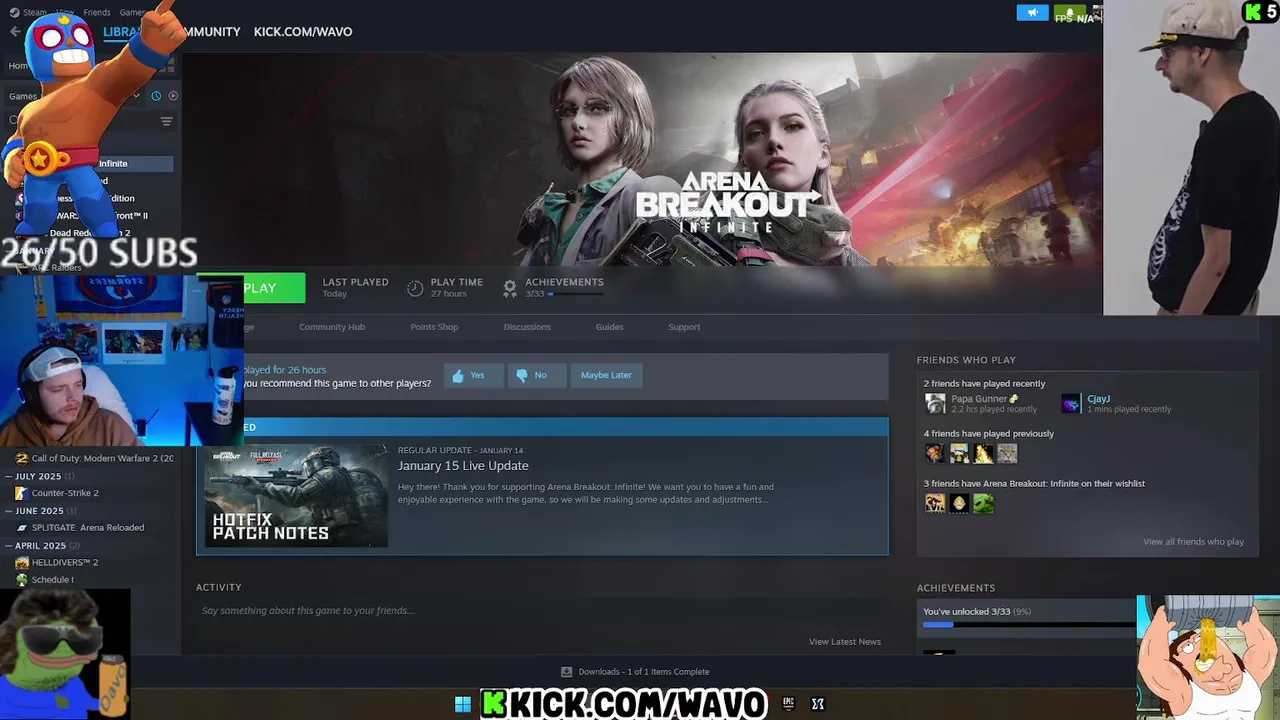Select SPLITGATE: Arena Reloaded in library

point(88,528)
